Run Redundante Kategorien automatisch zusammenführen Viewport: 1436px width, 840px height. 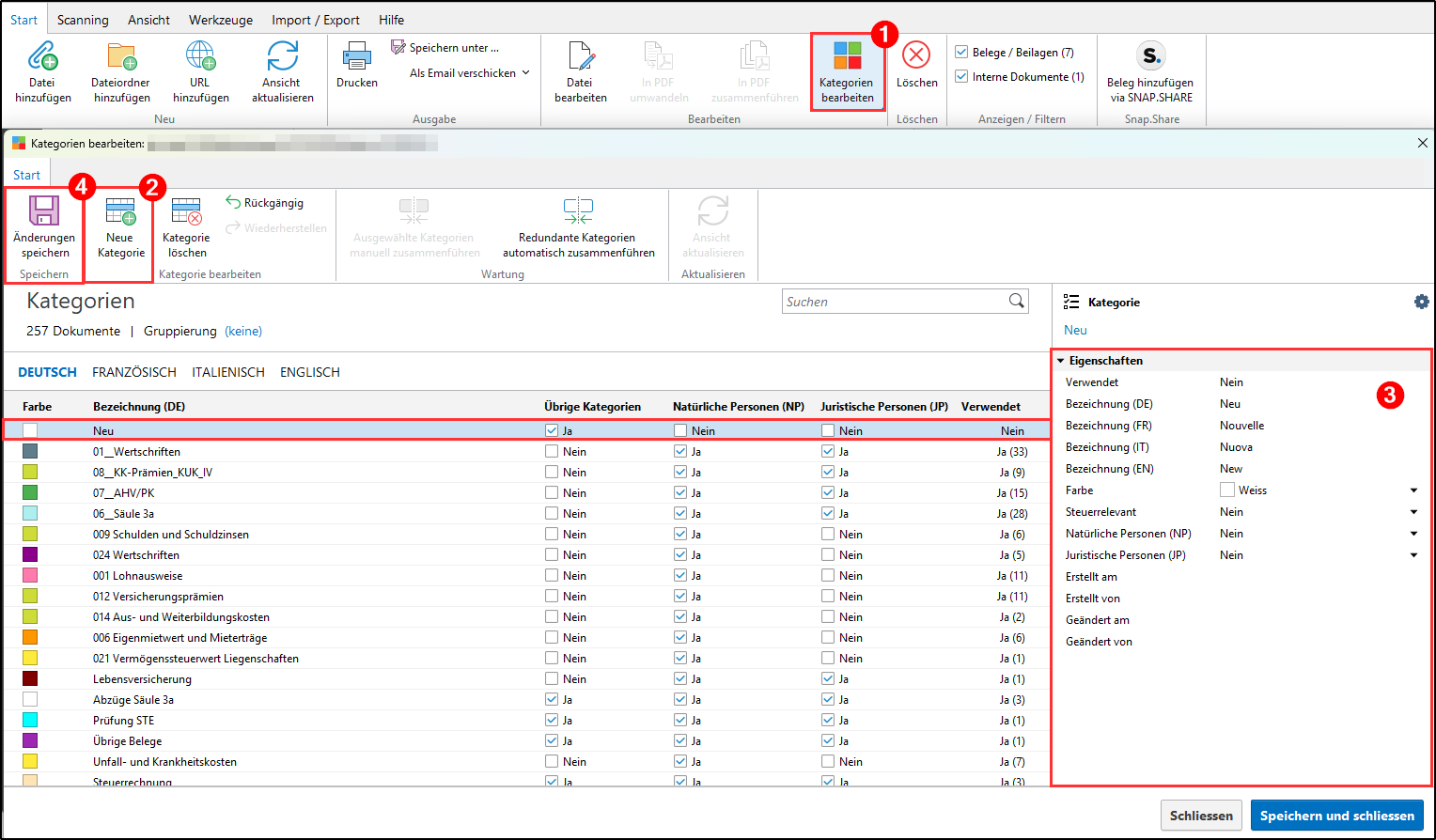(x=578, y=227)
